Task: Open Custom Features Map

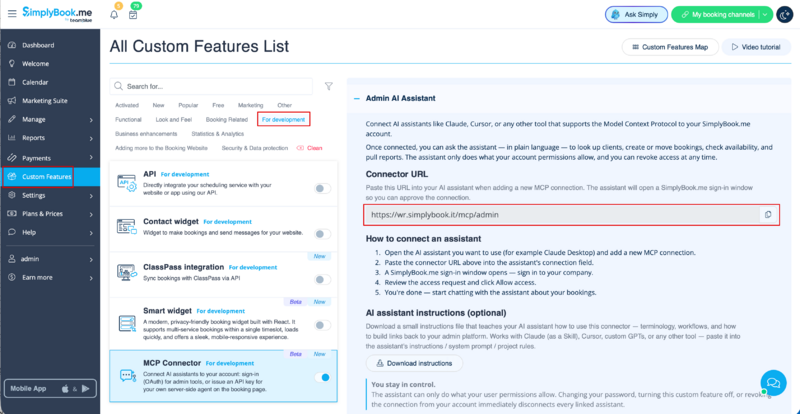Action: (x=670, y=47)
